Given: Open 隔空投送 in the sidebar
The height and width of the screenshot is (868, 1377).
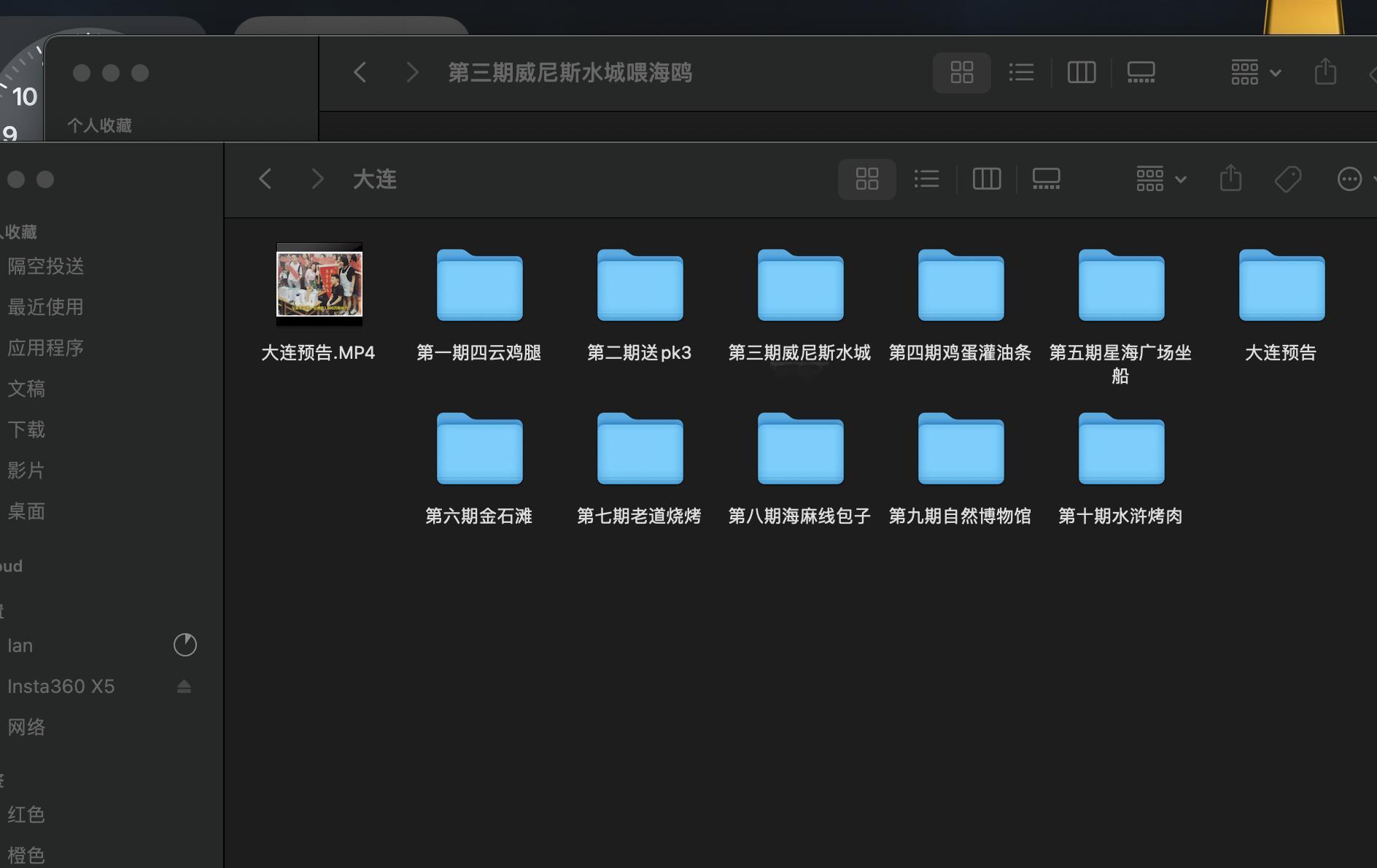Looking at the screenshot, I should pos(45,266).
